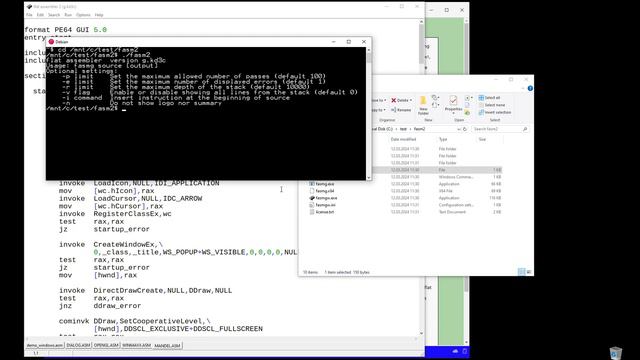This screenshot has height=360, width=640.
Task: Switch to the demo_windows.asm editor tab
Action: click(x=45, y=345)
